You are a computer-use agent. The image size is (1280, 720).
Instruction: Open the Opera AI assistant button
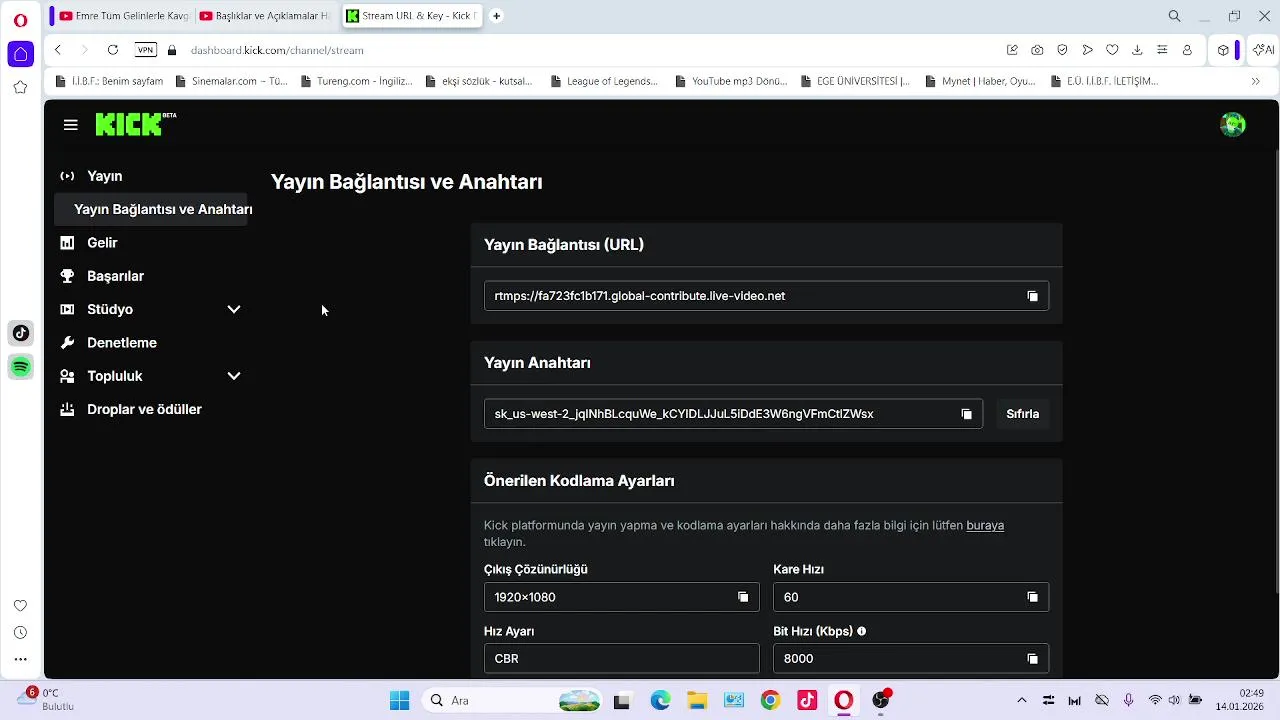pyautogui.click(x=1263, y=50)
